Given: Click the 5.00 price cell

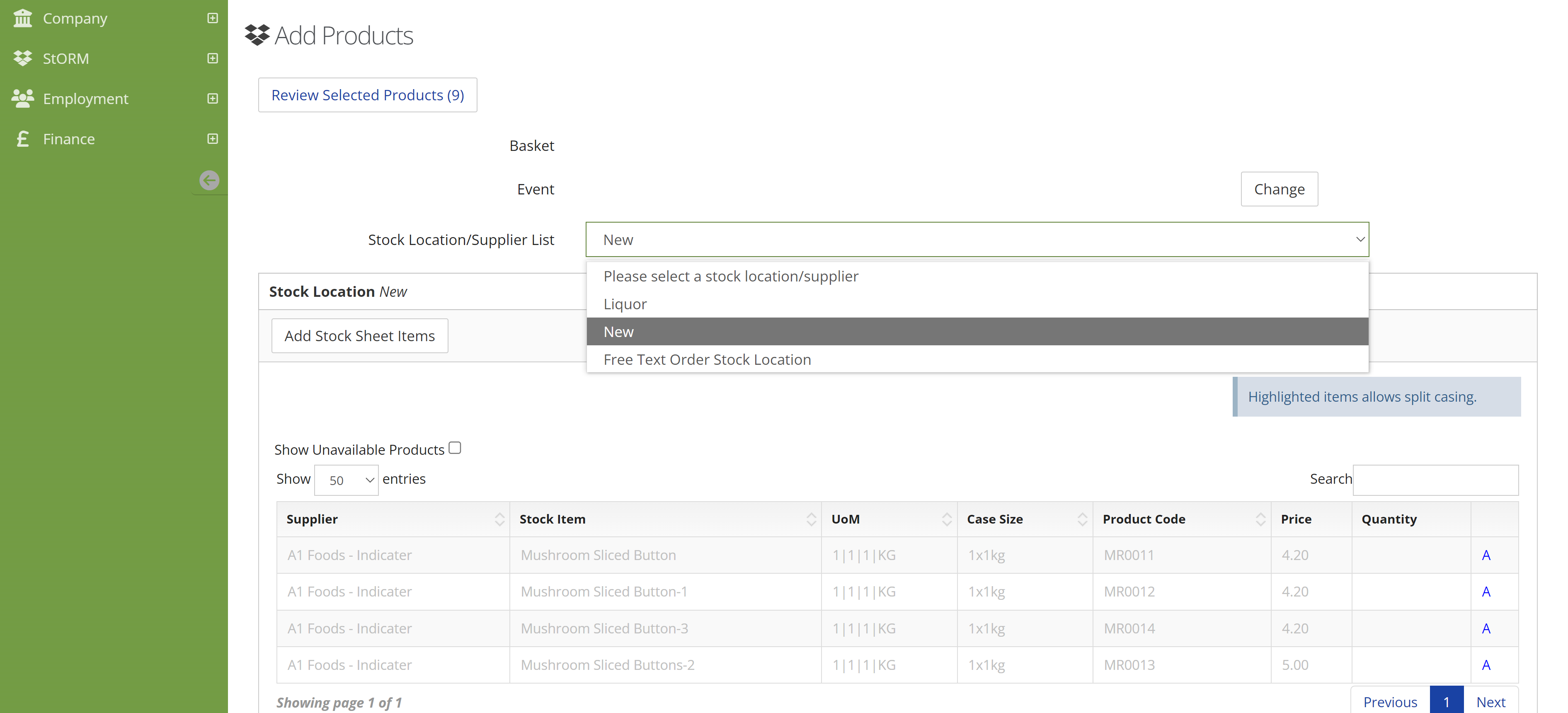Looking at the screenshot, I should (x=1311, y=665).
